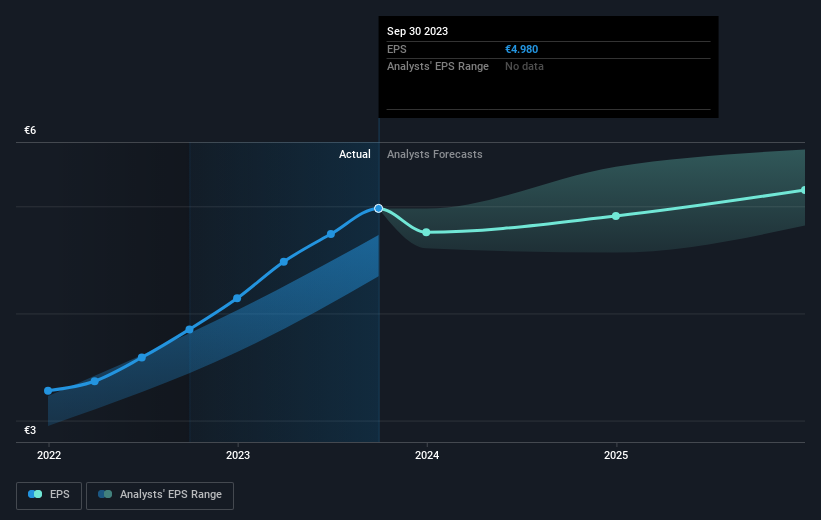The height and width of the screenshot is (520, 821).
Task: Click the Analysts' EPS Range legend icon
Action: pyautogui.click(x=105, y=494)
